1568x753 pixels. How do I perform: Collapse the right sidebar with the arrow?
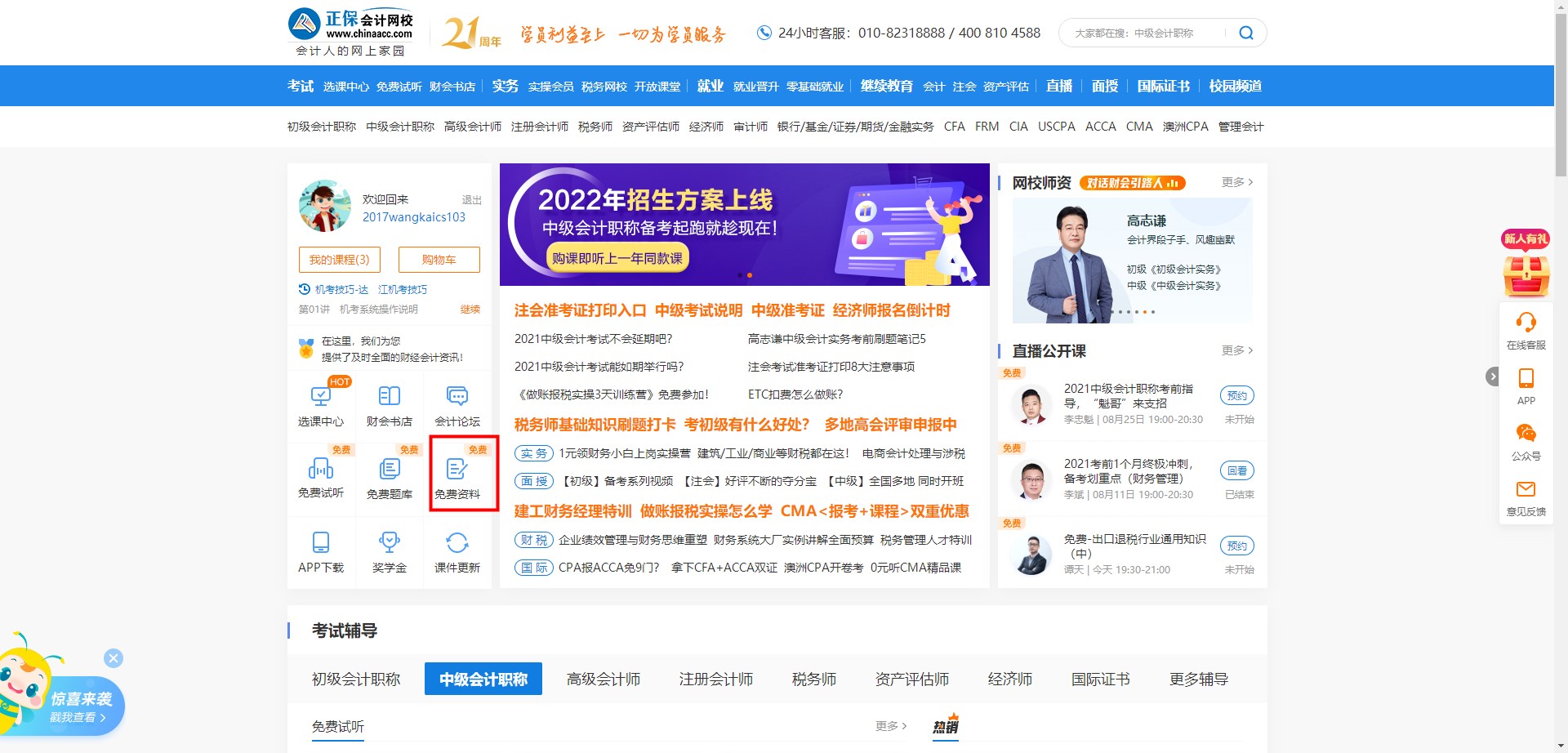point(1493,376)
